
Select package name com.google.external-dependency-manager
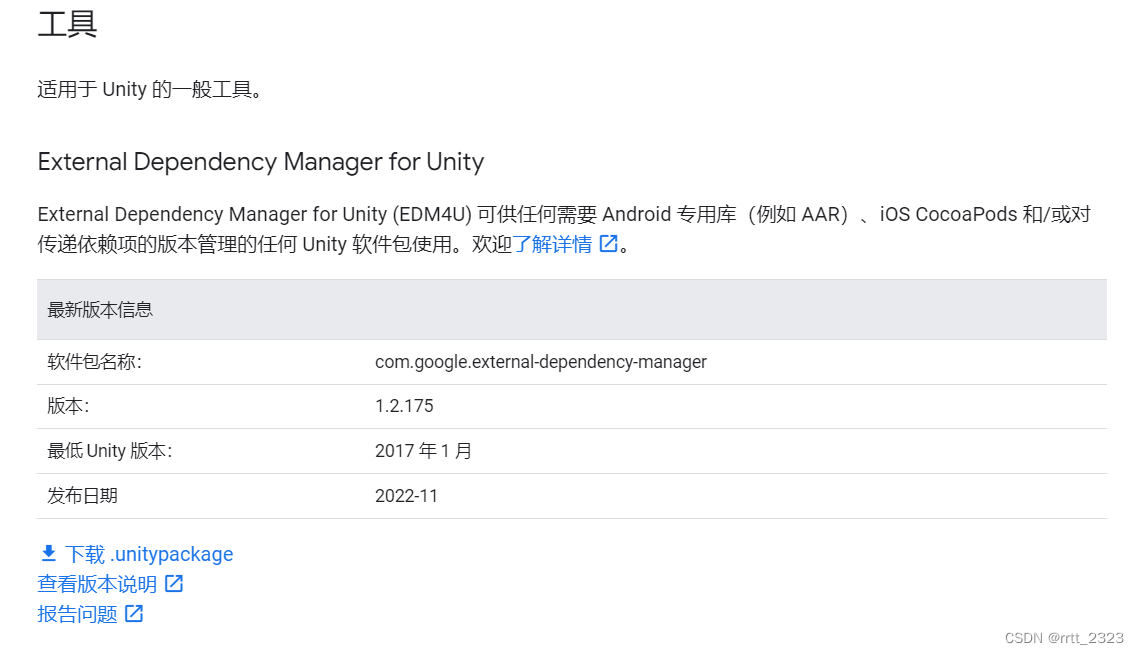(x=540, y=362)
